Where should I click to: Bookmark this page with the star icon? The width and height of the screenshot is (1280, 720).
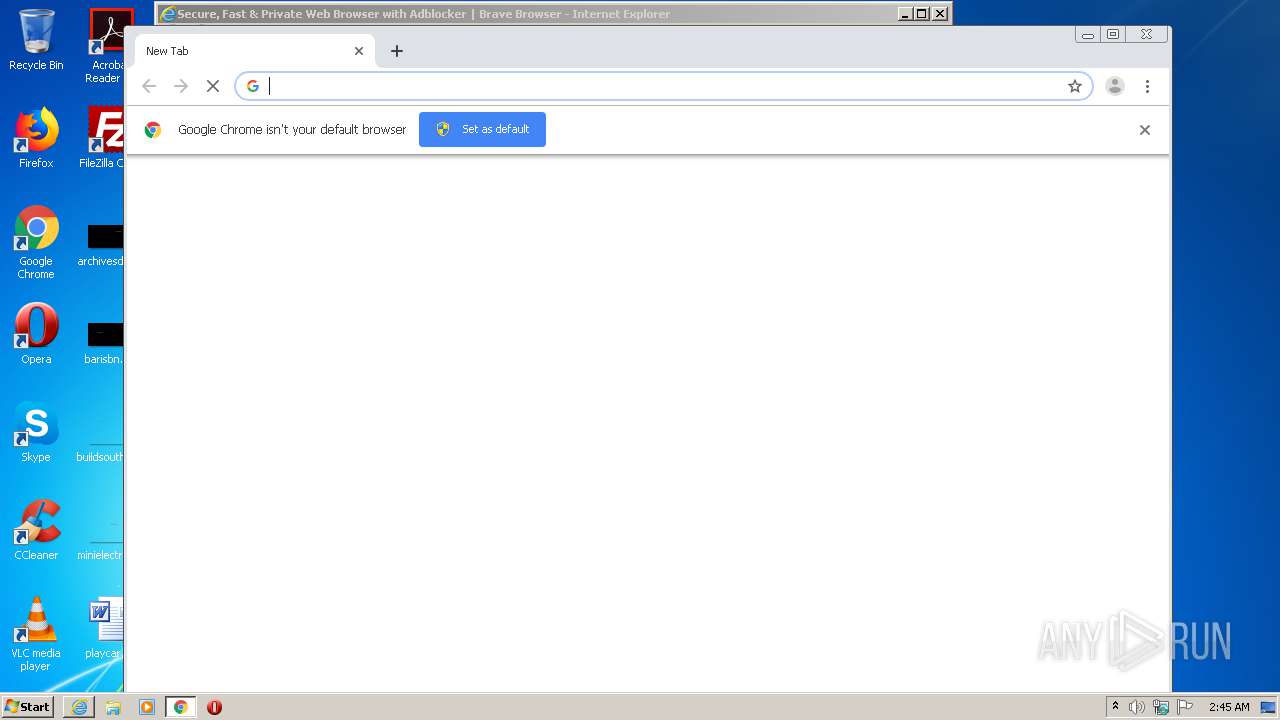point(1075,86)
